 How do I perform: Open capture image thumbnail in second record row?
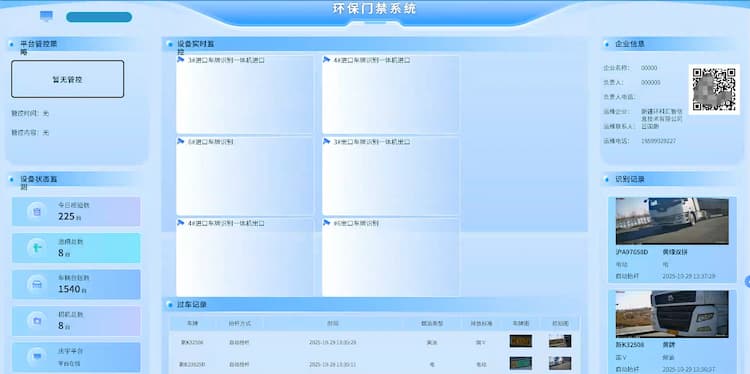[560, 363]
